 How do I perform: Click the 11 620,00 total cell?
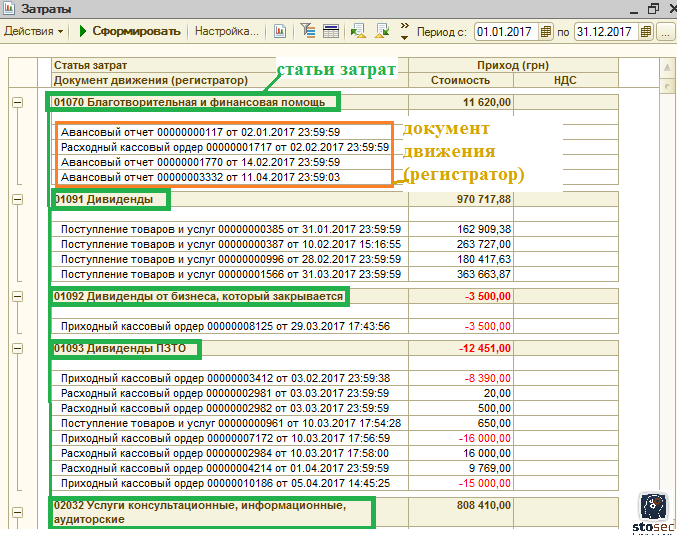(x=461, y=102)
